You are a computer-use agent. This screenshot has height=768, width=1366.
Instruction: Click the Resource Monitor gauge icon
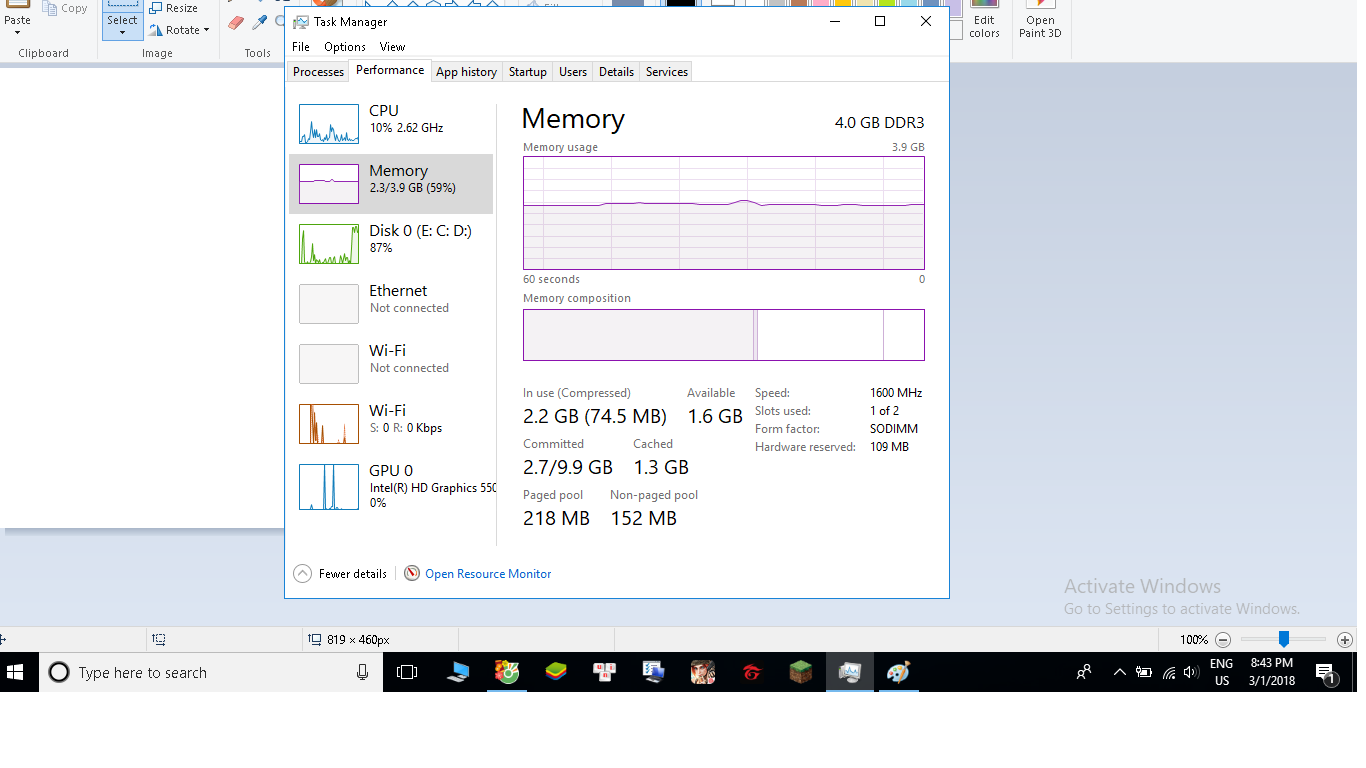click(412, 574)
